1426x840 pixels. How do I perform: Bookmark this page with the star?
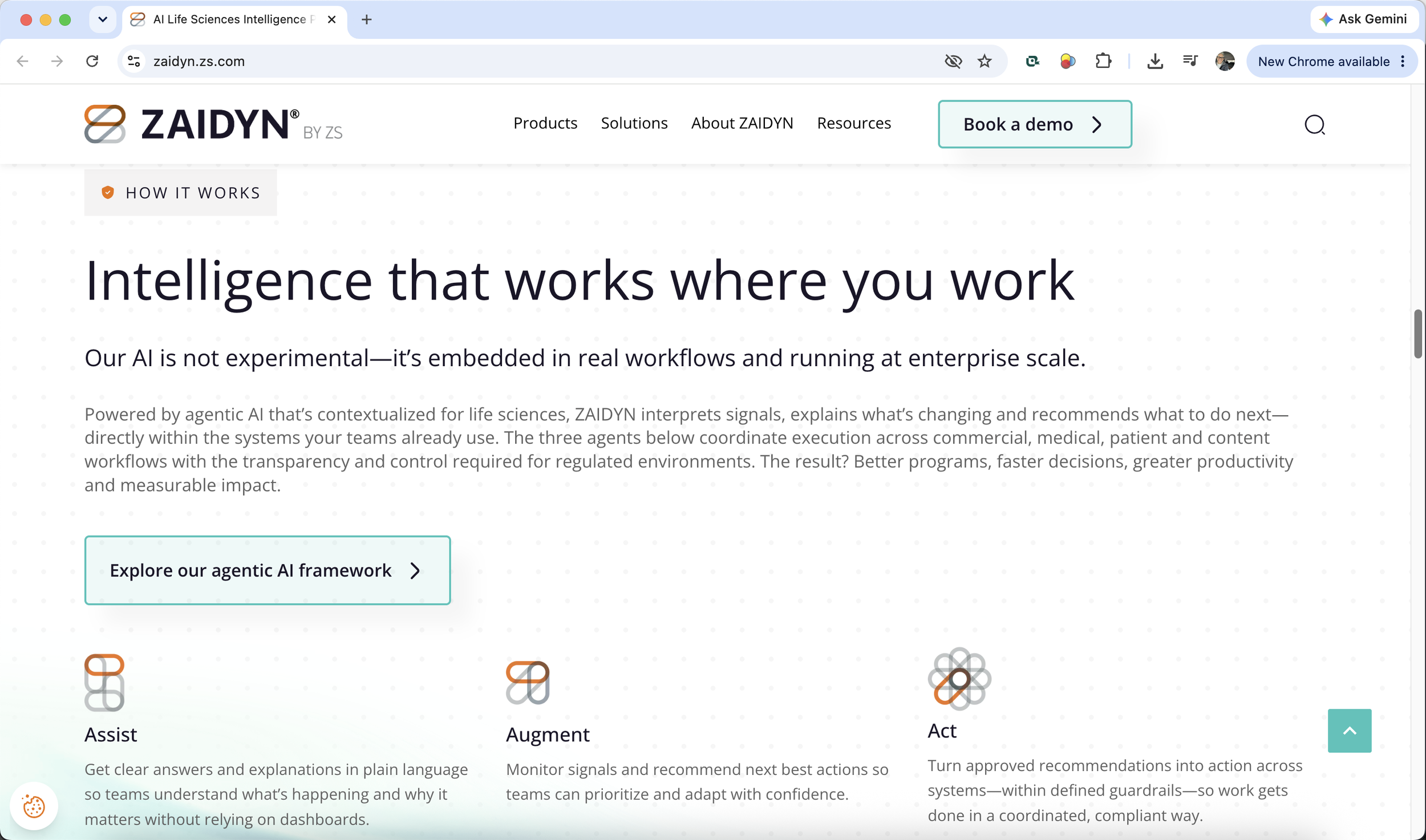(x=985, y=61)
